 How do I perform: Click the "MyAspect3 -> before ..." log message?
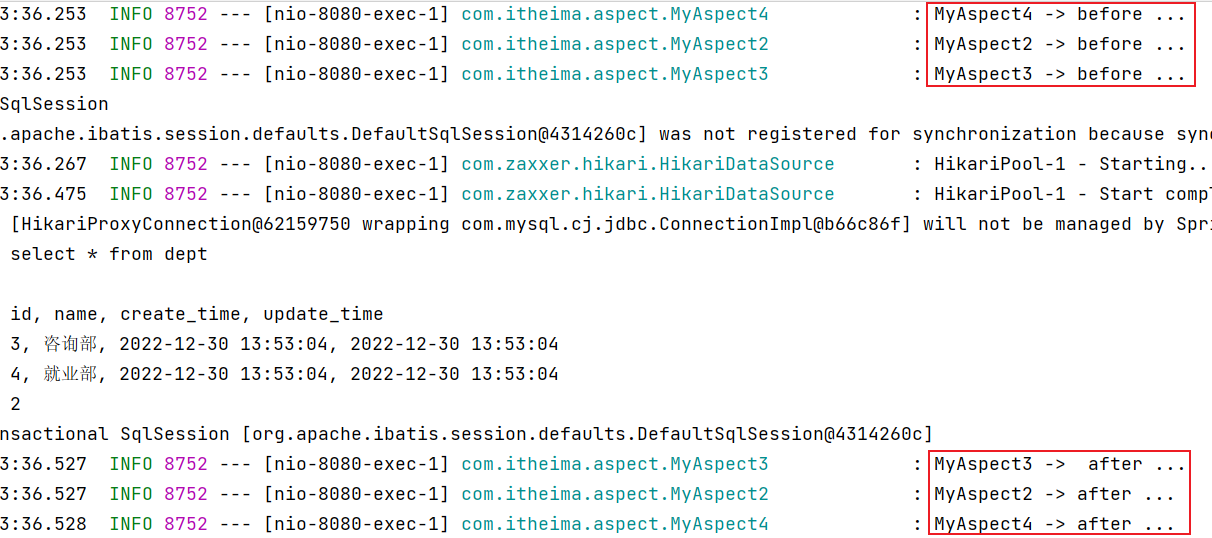[x=1059, y=74]
